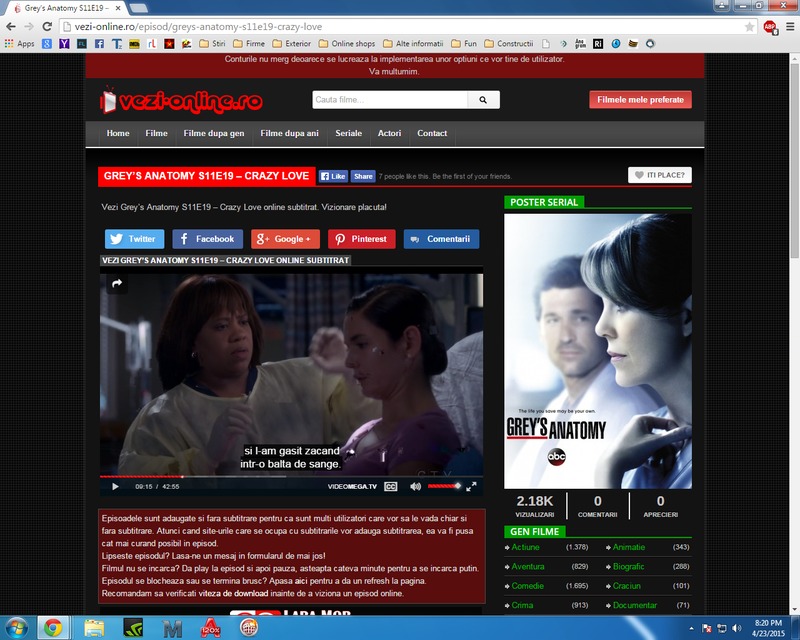The height and width of the screenshot is (640, 800).
Task: Jump to Comentarii button
Action: [x=441, y=239]
